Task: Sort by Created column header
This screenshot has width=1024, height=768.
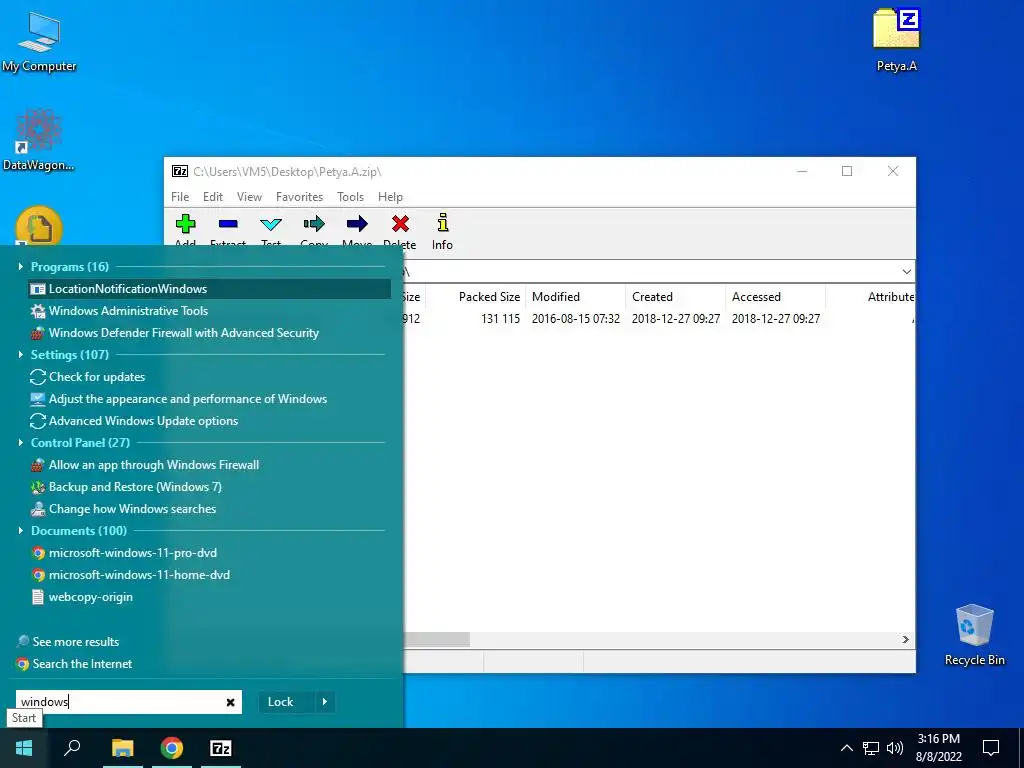Action: 675,296
